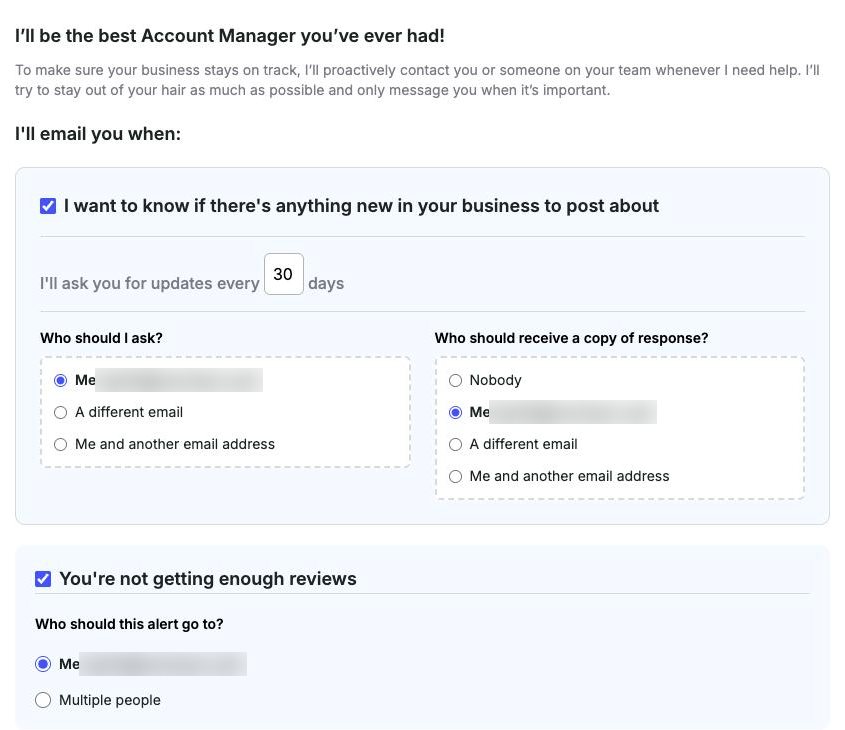The height and width of the screenshot is (730, 845).
Task: Click the 'I'll email you when:' heading
Action: click(x=98, y=134)
